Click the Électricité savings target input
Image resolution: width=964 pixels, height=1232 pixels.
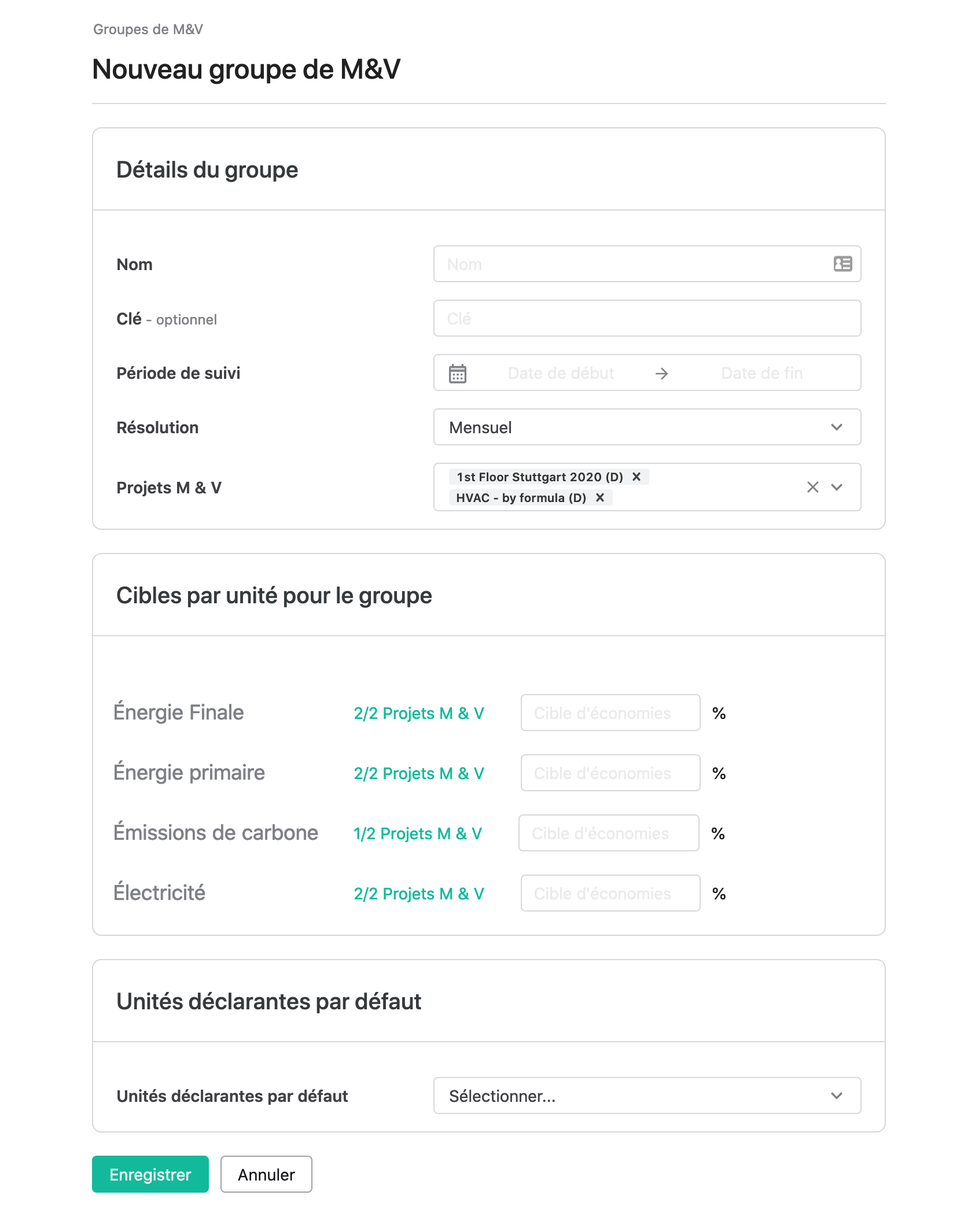pyautogui.click(x=610, y=893)
